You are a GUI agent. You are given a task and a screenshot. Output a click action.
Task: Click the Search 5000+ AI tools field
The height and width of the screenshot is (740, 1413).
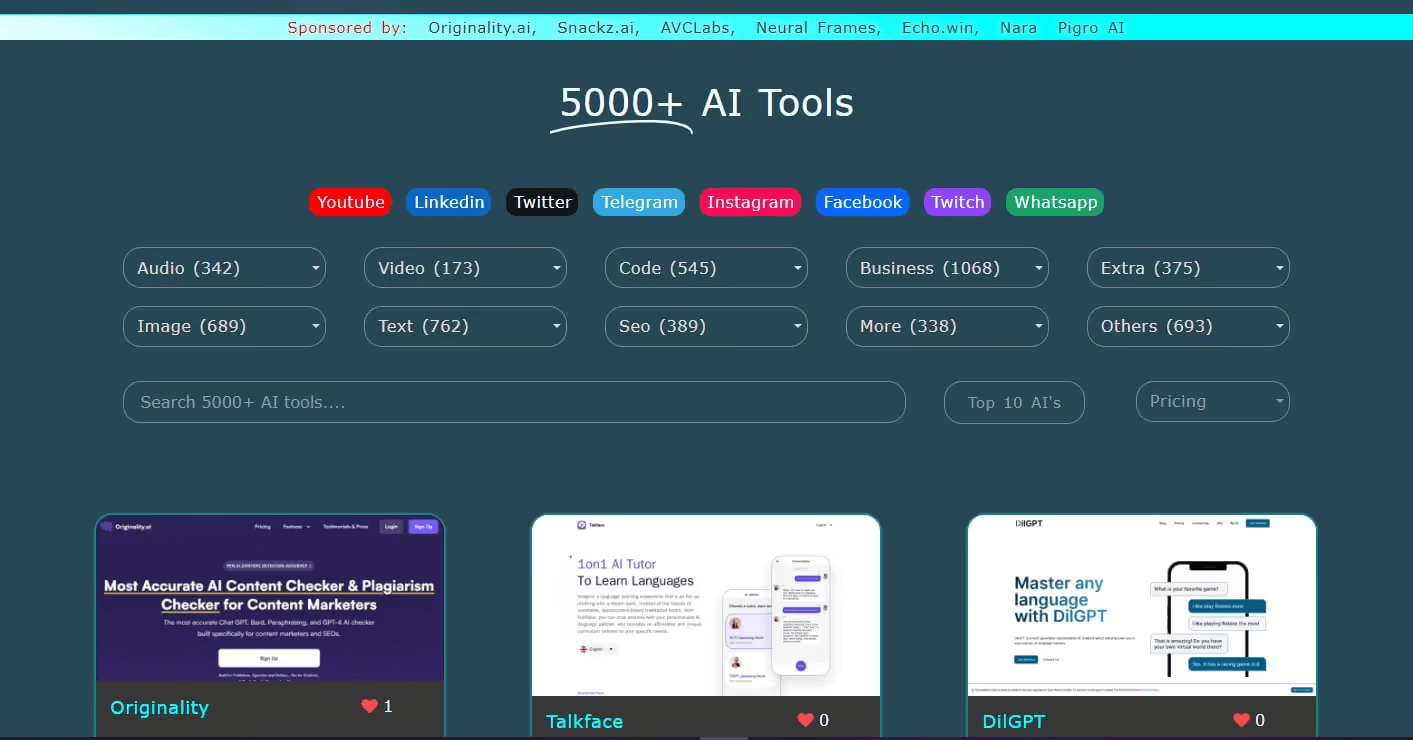(514, 401)
